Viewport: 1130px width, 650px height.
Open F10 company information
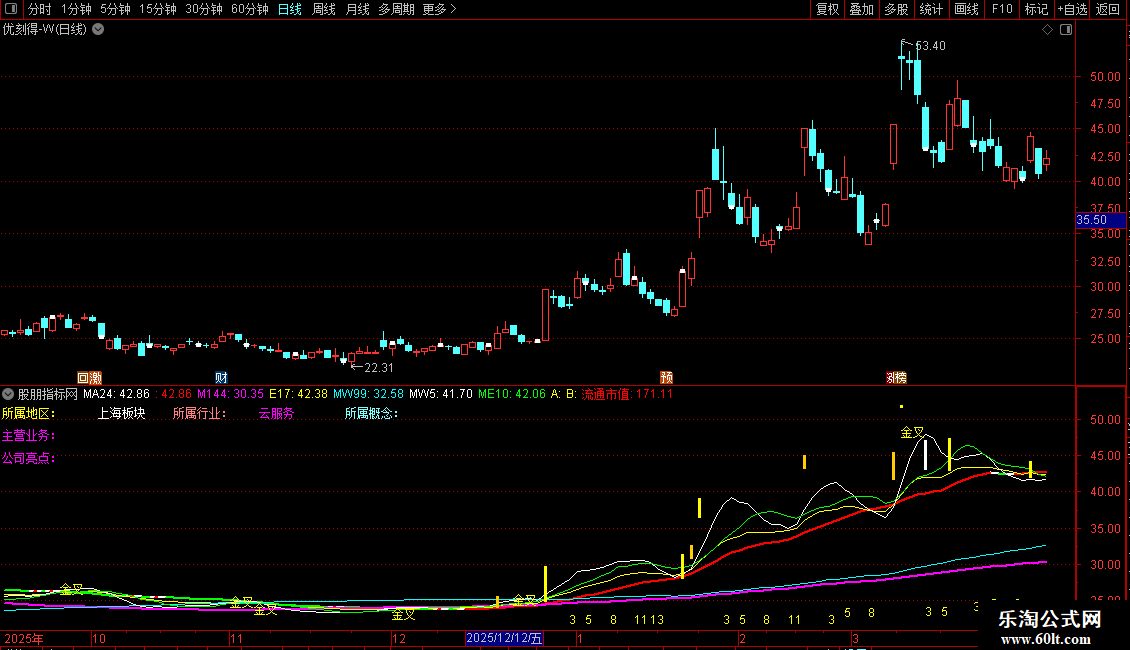pos(1002,9)
